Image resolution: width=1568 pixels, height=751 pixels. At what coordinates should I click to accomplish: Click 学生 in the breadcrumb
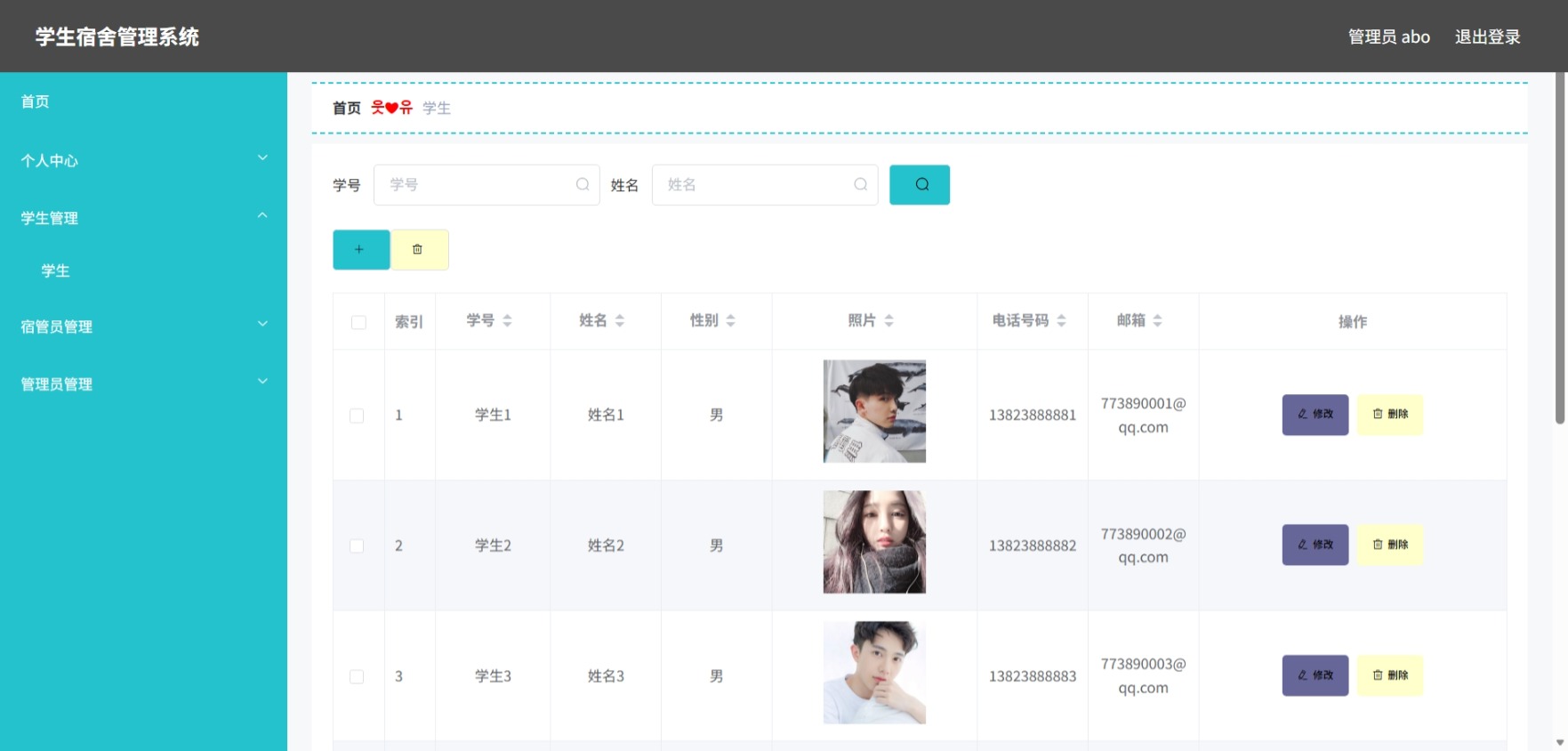coord(437,108)
